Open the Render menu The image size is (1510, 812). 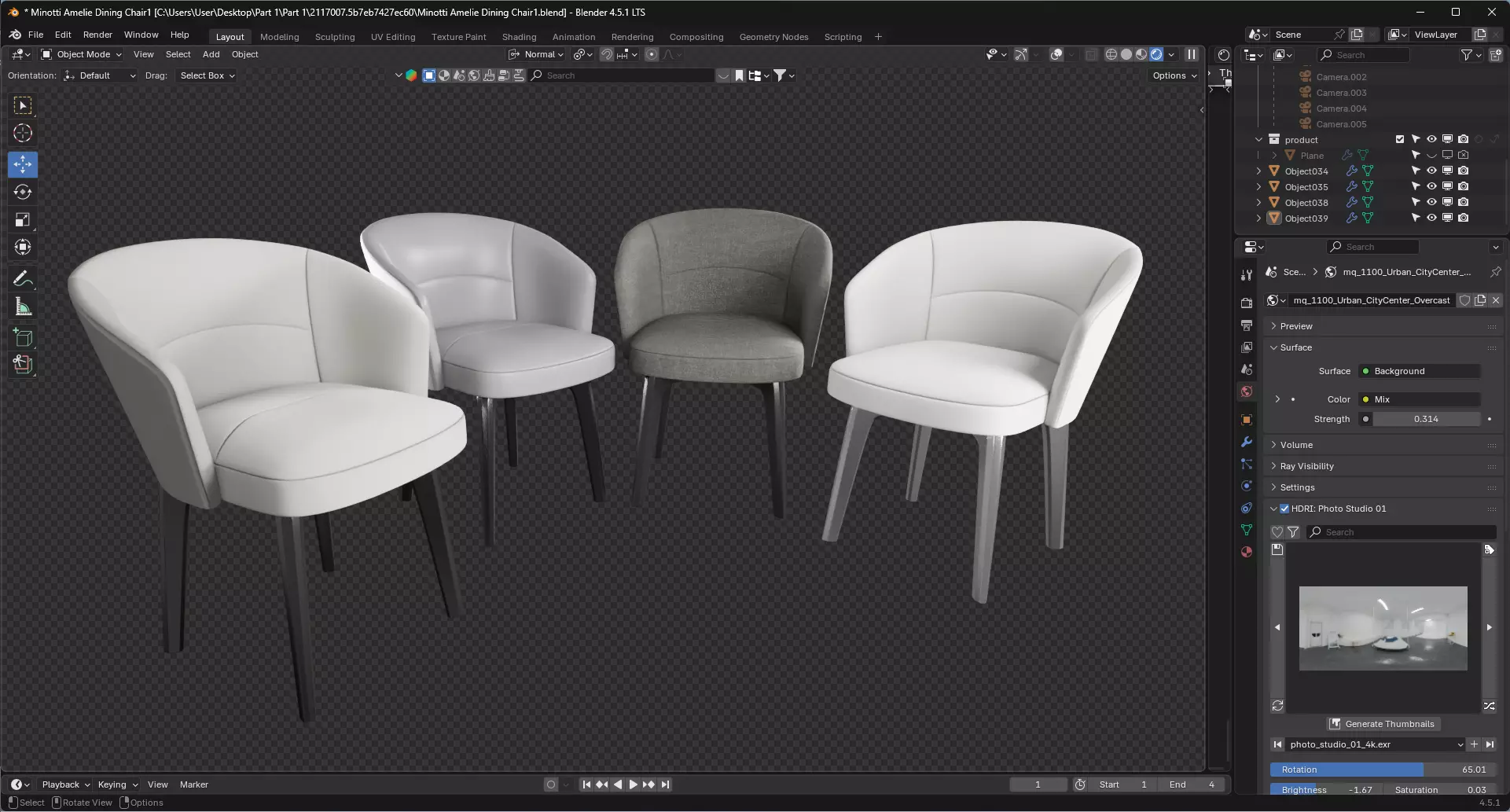tap(97, 35)
